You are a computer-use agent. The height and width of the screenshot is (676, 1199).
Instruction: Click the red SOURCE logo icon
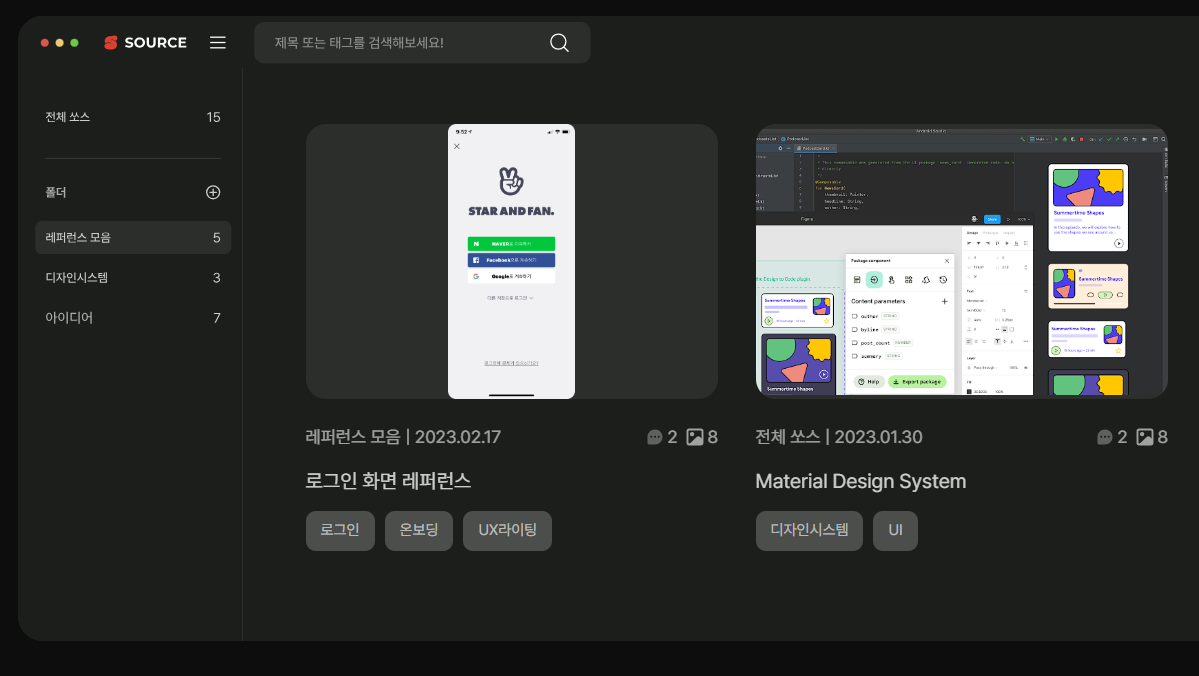pos(111,43)
